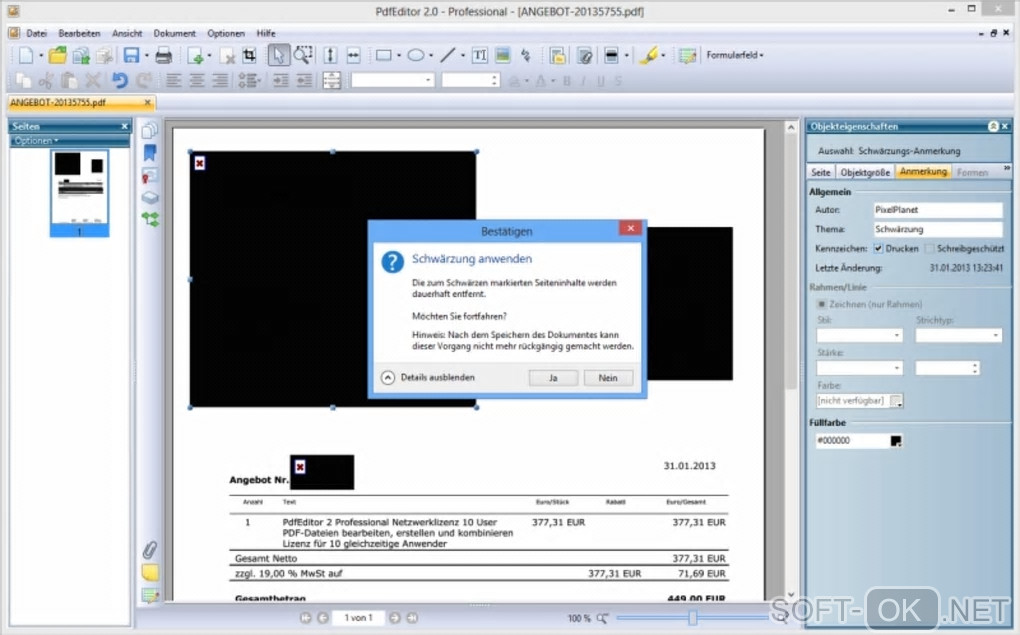Save the document with floppy disk icon

point(131,55)
